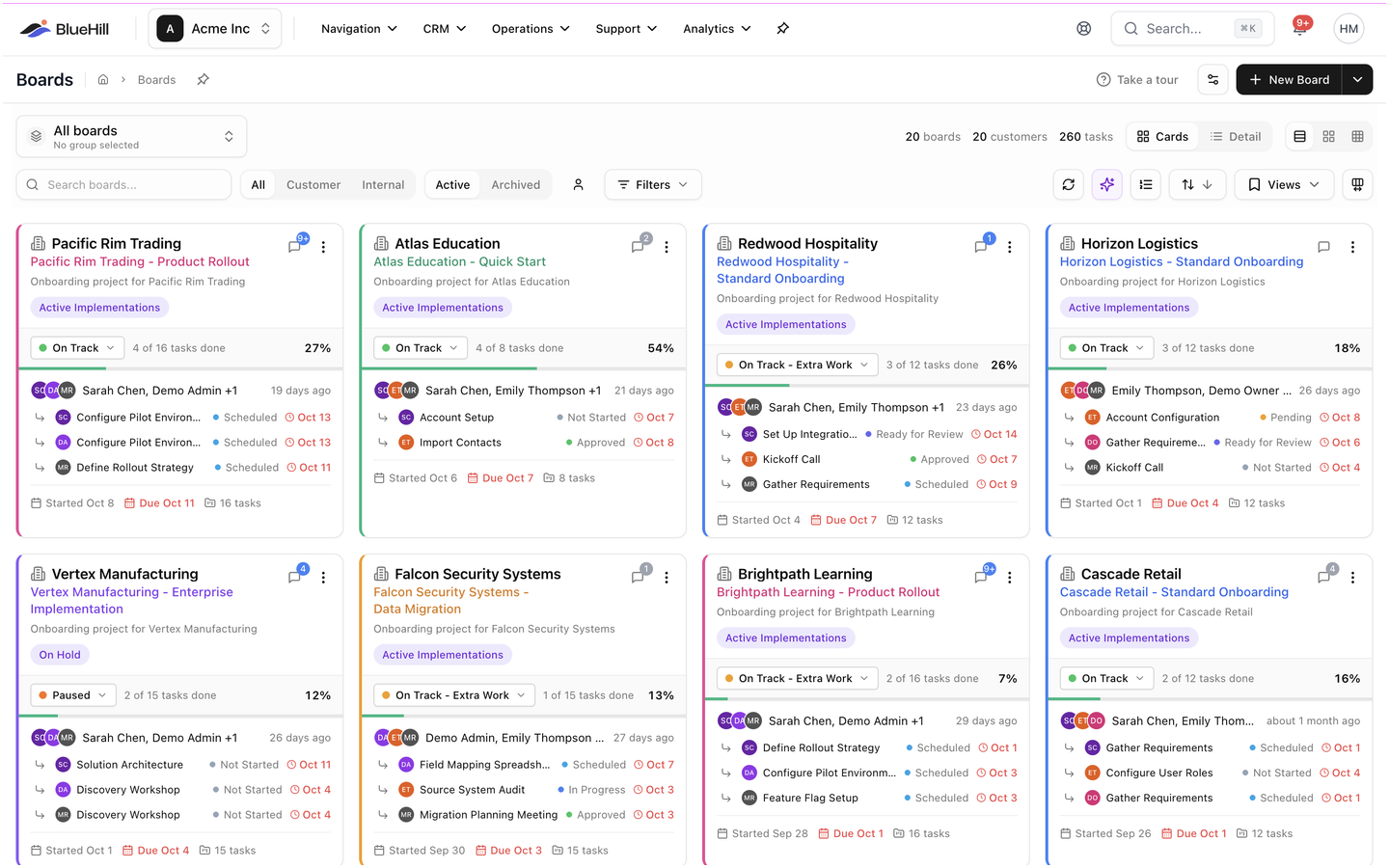Click the refresh boards icon

[1069, 185]
